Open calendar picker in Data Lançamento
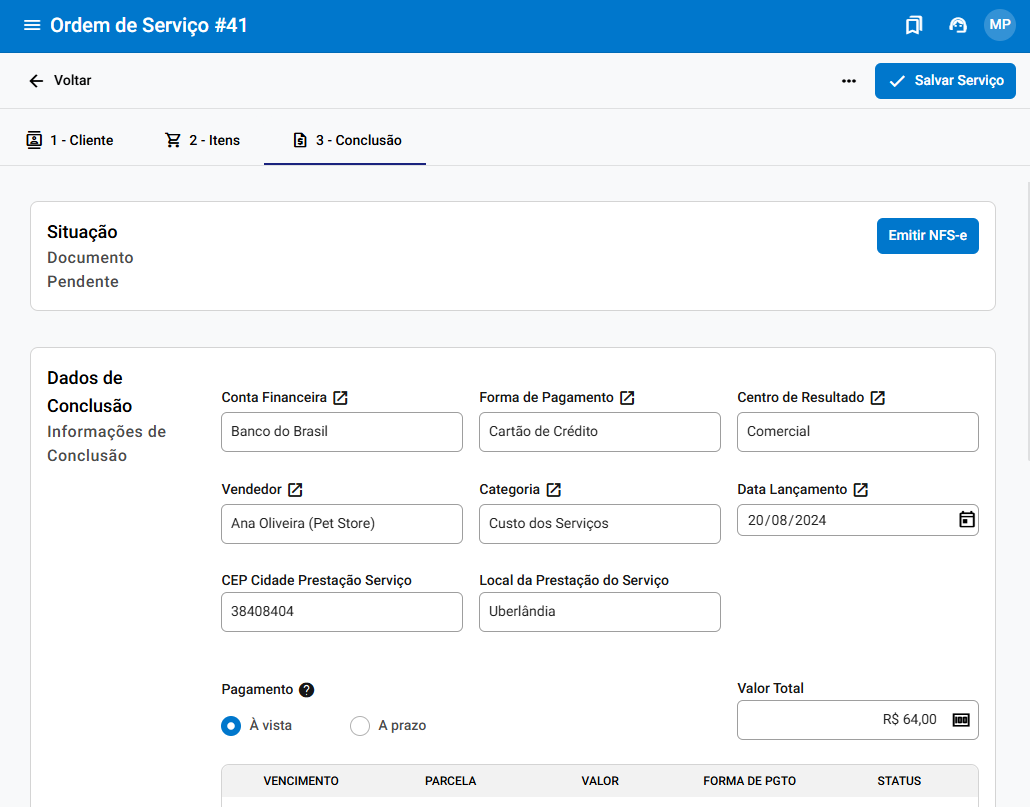This screenshot has width=1030, height=807. [966, 520]
